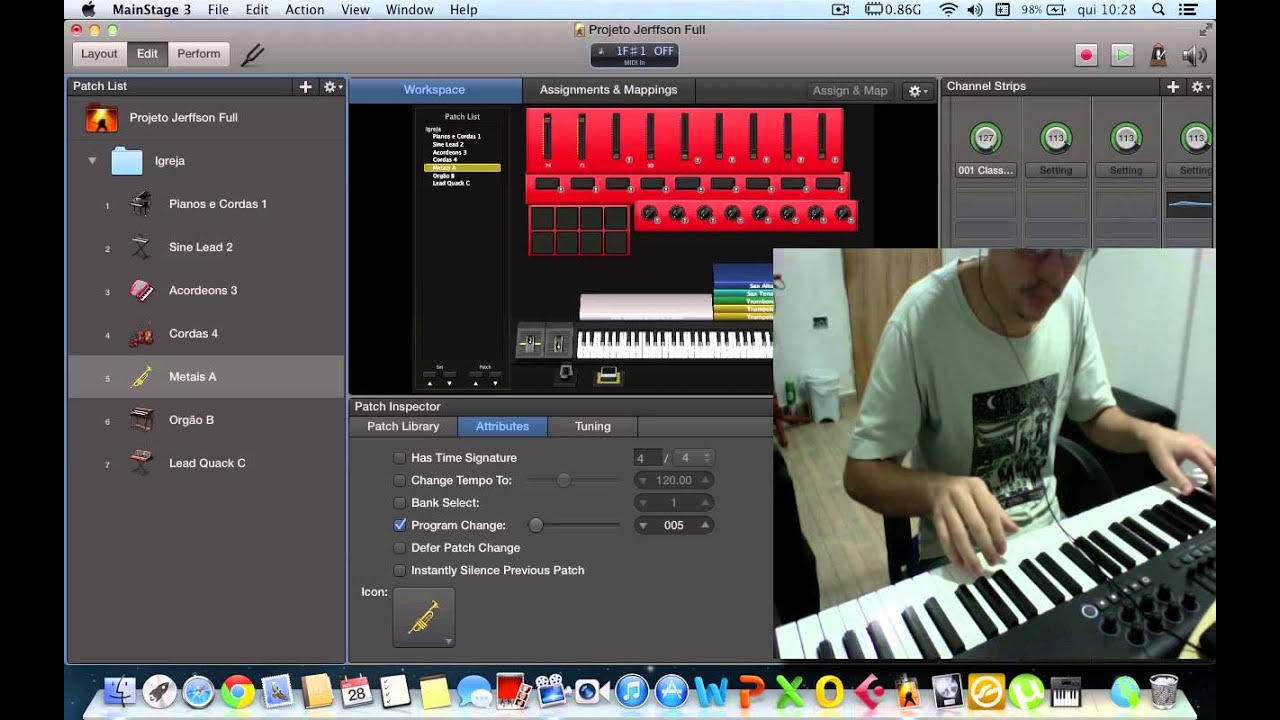This screenshot has width=1280, height=720.
Task: Open the Patch List gear action menu
Action: click(331, 87)
